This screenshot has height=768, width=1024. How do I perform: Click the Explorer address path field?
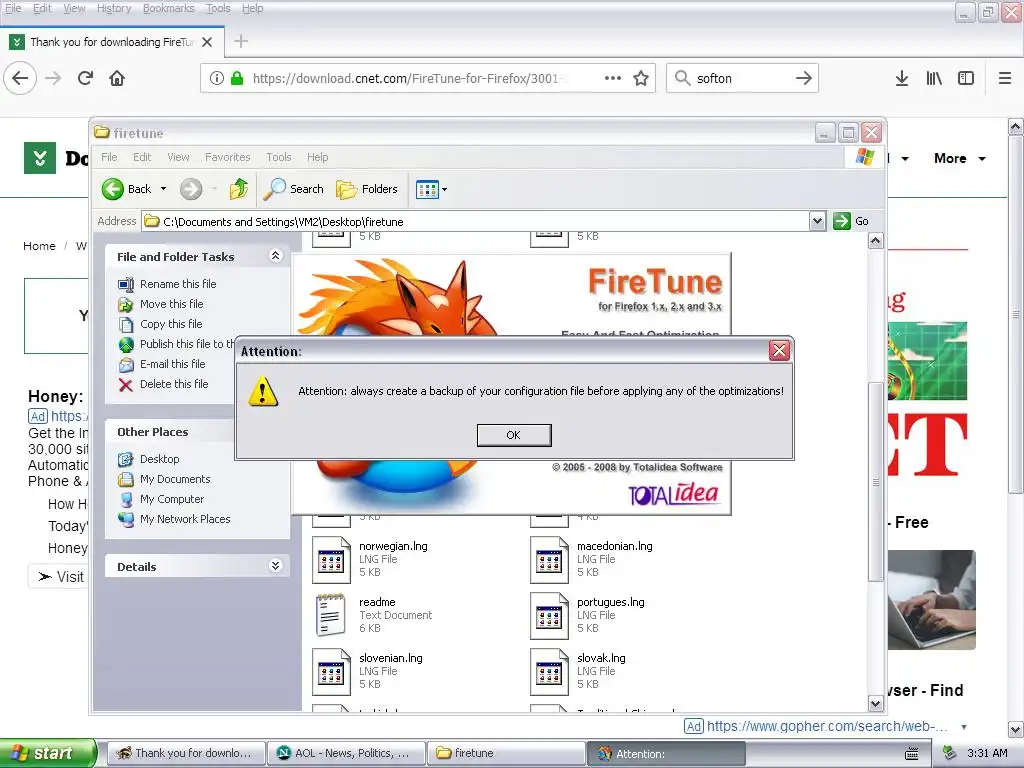point(475,221)
